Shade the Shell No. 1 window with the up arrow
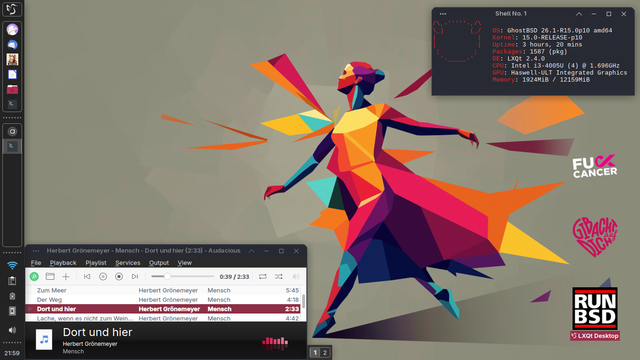The width and height of the screenshot is (640, 360). click(579, 14)
